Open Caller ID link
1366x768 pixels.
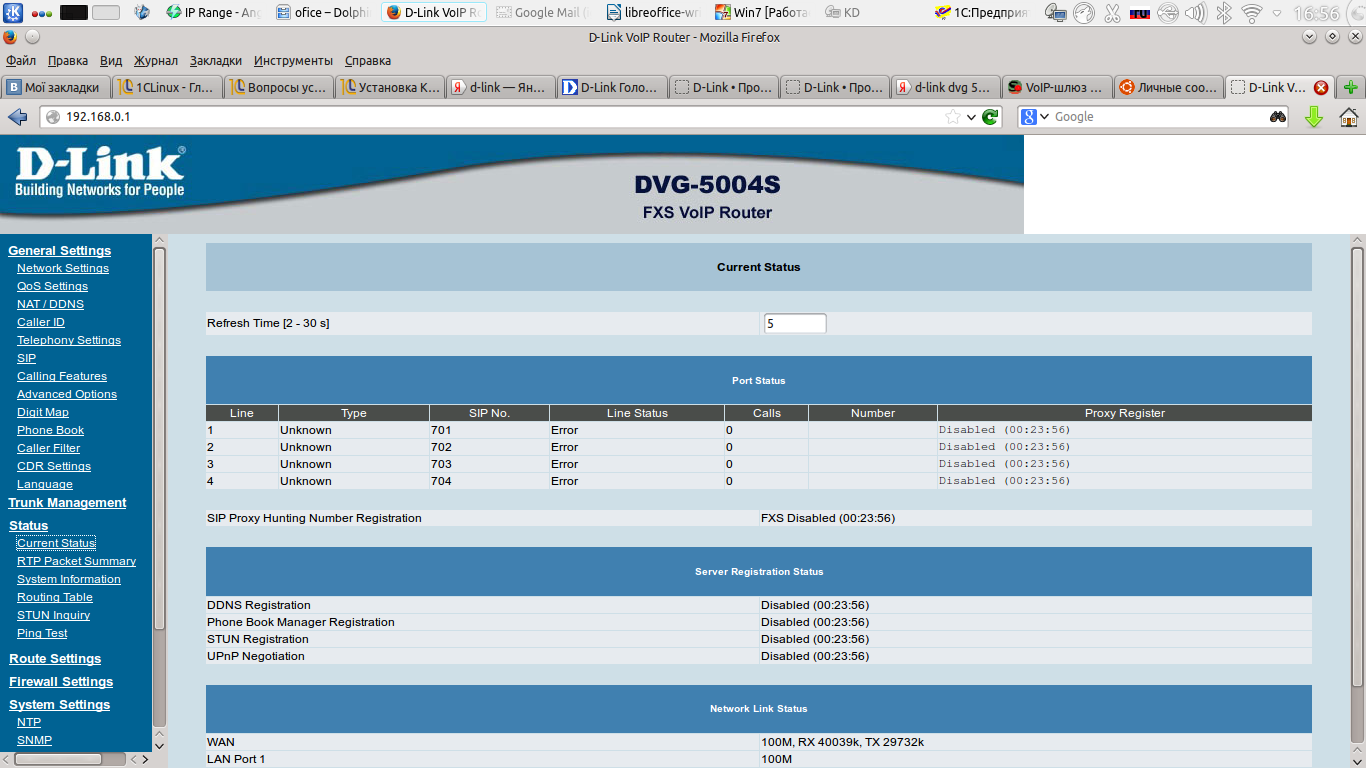click(x=41, y=322)
